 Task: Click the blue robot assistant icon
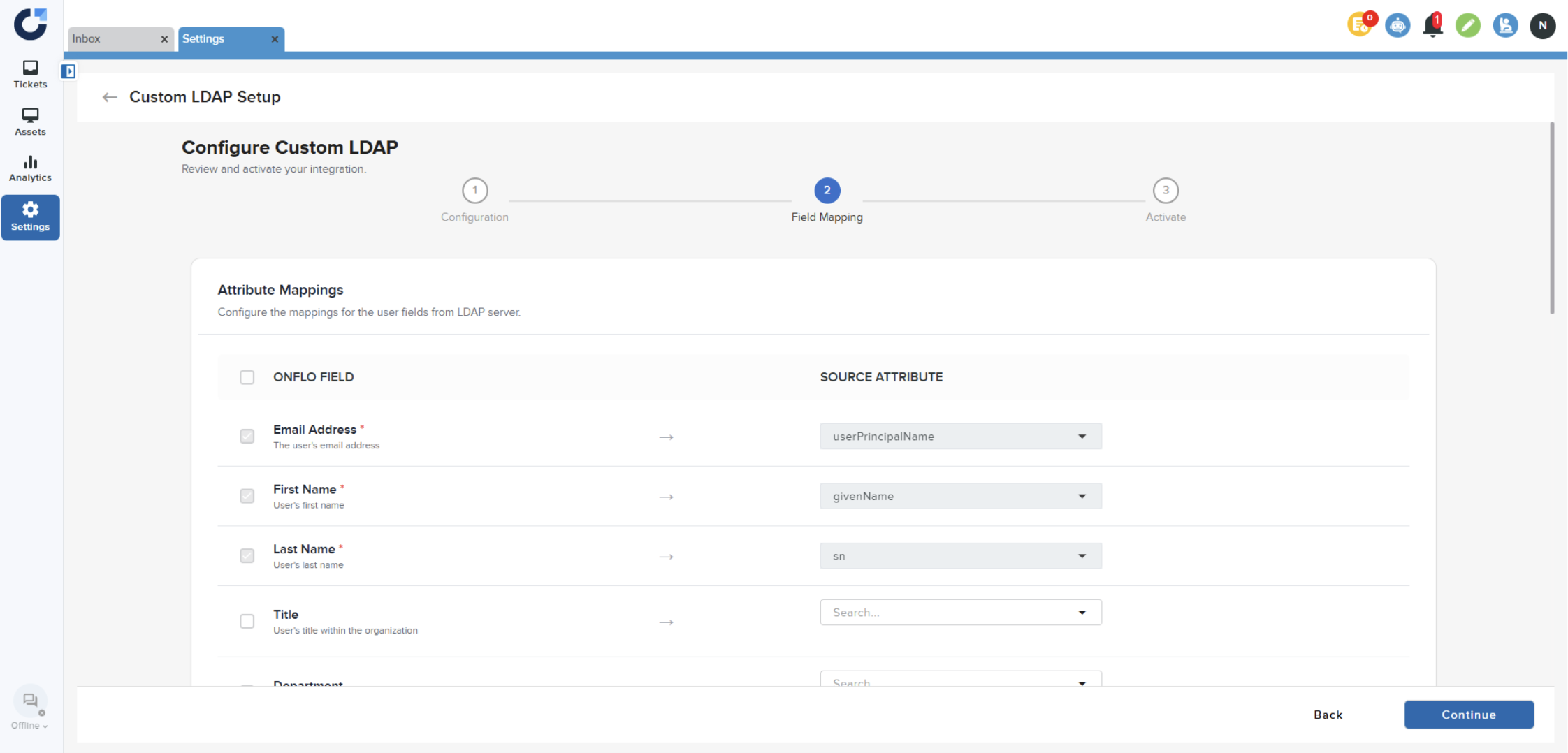tap(1397, 26)
